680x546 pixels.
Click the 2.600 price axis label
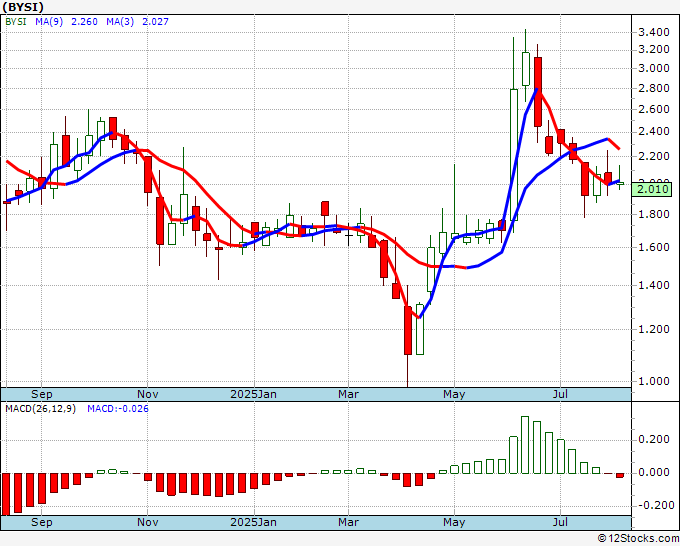(x=654, y=109)
